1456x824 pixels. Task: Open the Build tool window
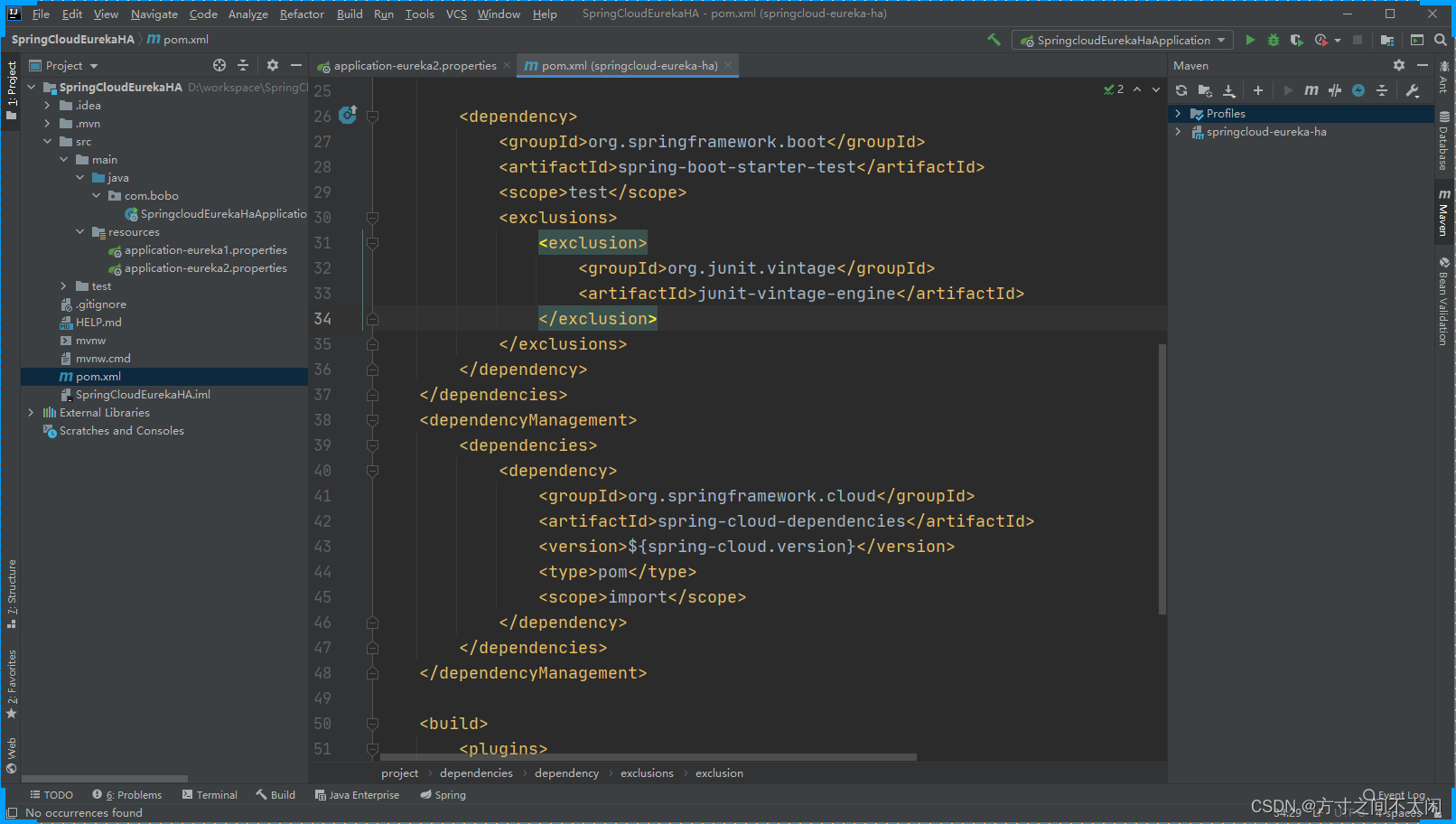tap(275, 795)
